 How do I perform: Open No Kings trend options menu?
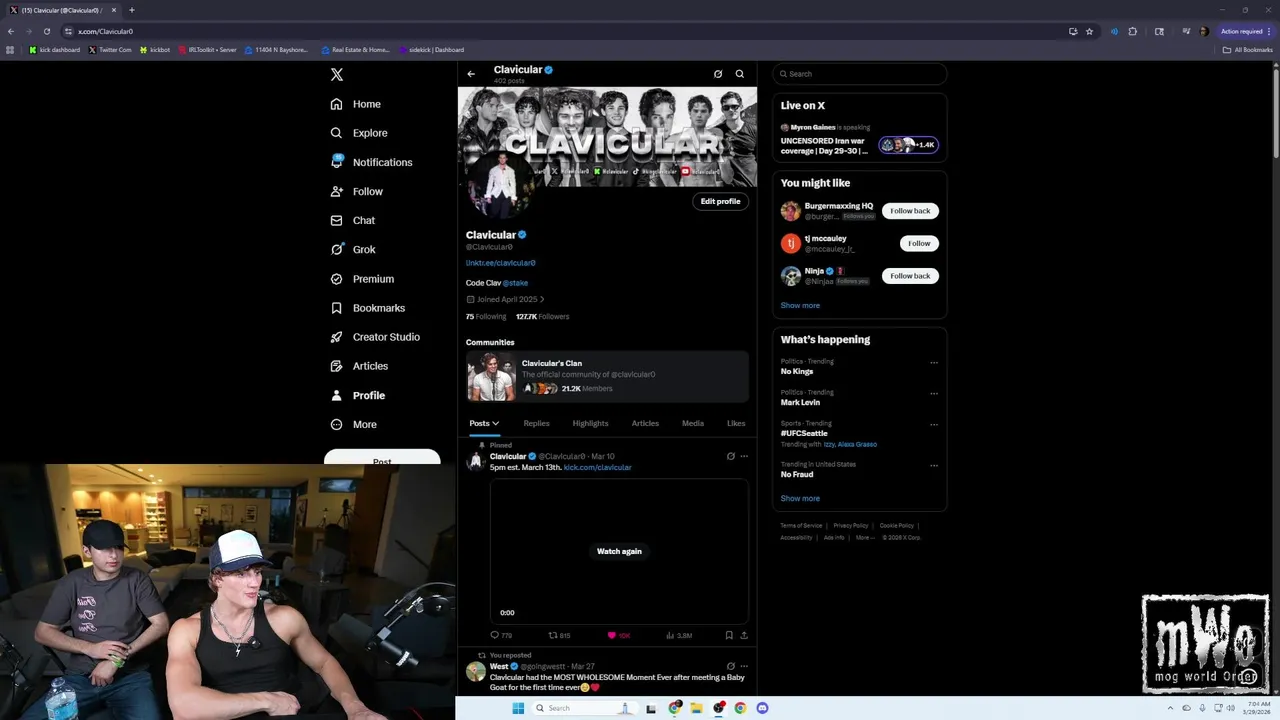pyautogui.click(x=934, y=363)
